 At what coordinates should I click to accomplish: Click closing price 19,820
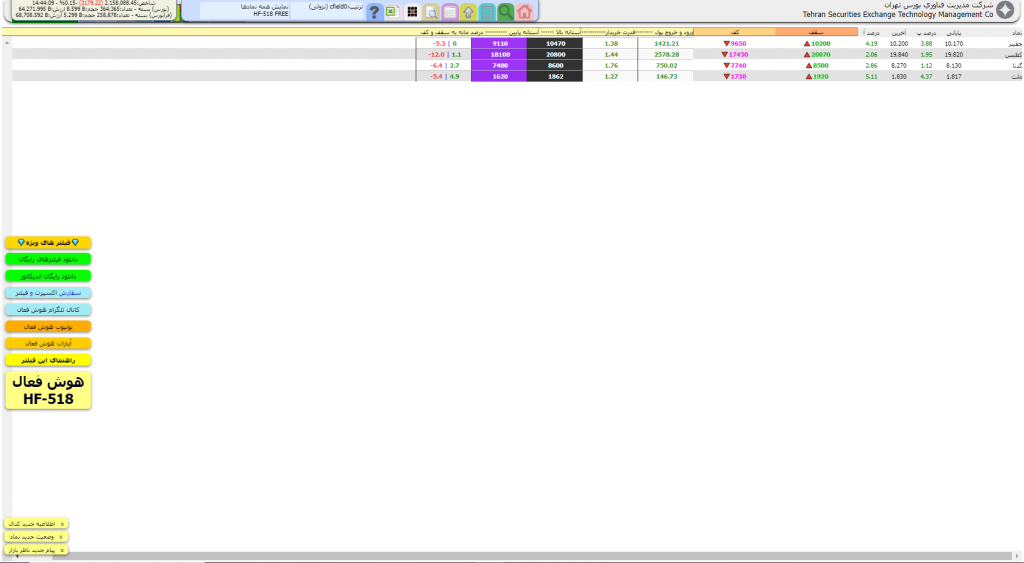953,55
